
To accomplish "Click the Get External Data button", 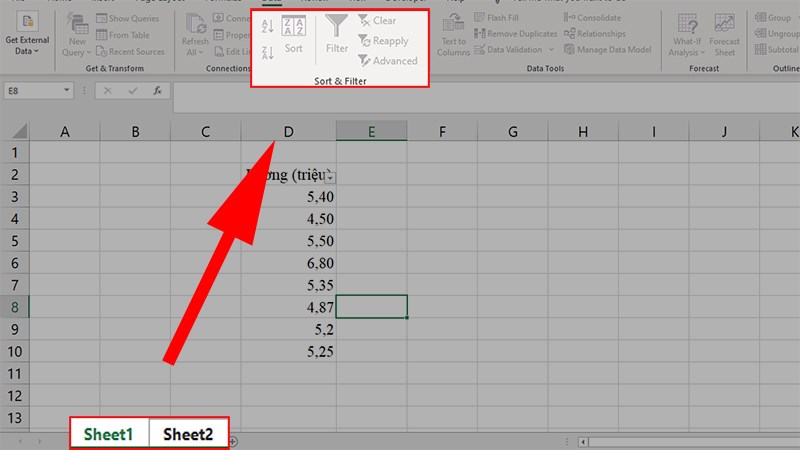I will [x=27, y=34].
